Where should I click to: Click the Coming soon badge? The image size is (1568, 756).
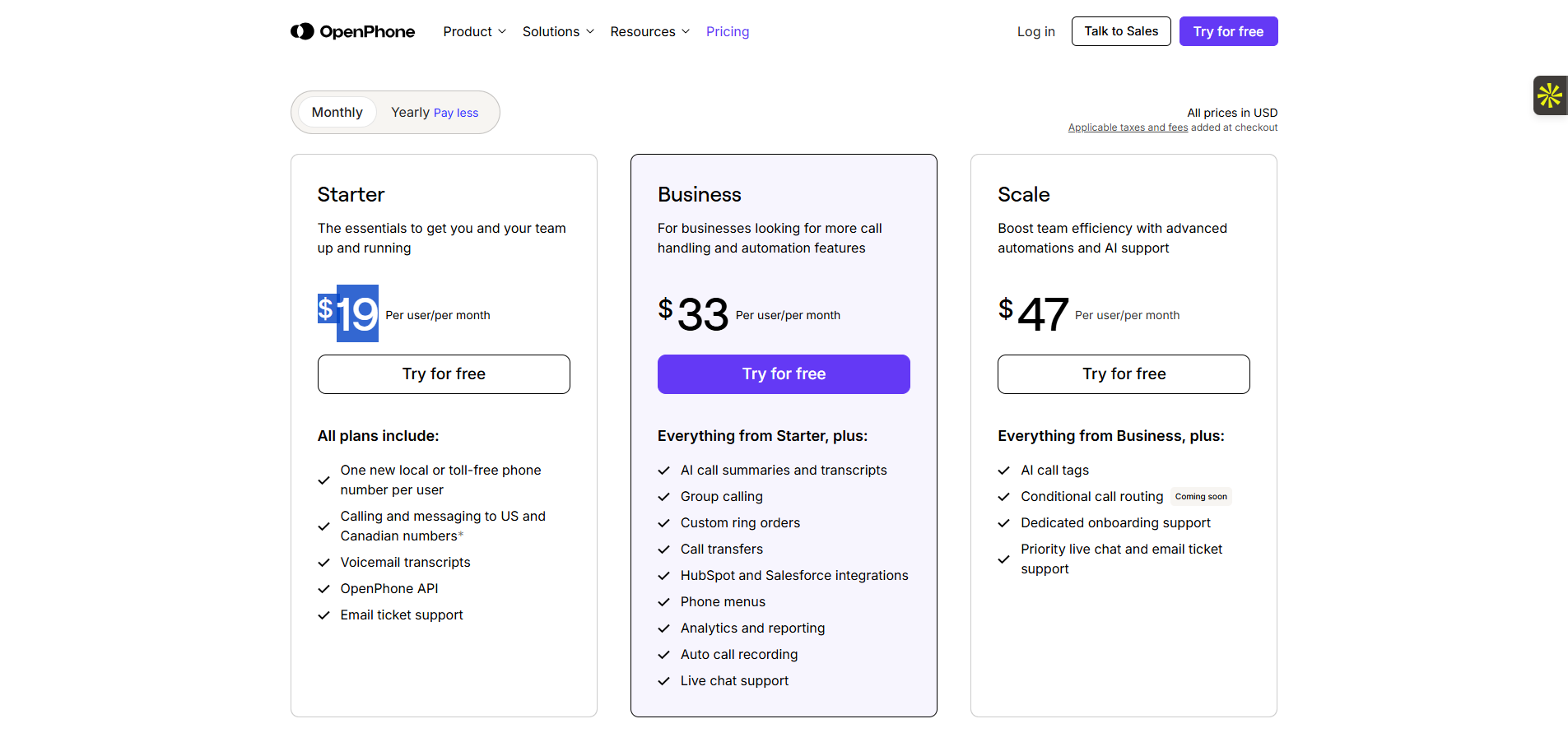[1201, 497]
